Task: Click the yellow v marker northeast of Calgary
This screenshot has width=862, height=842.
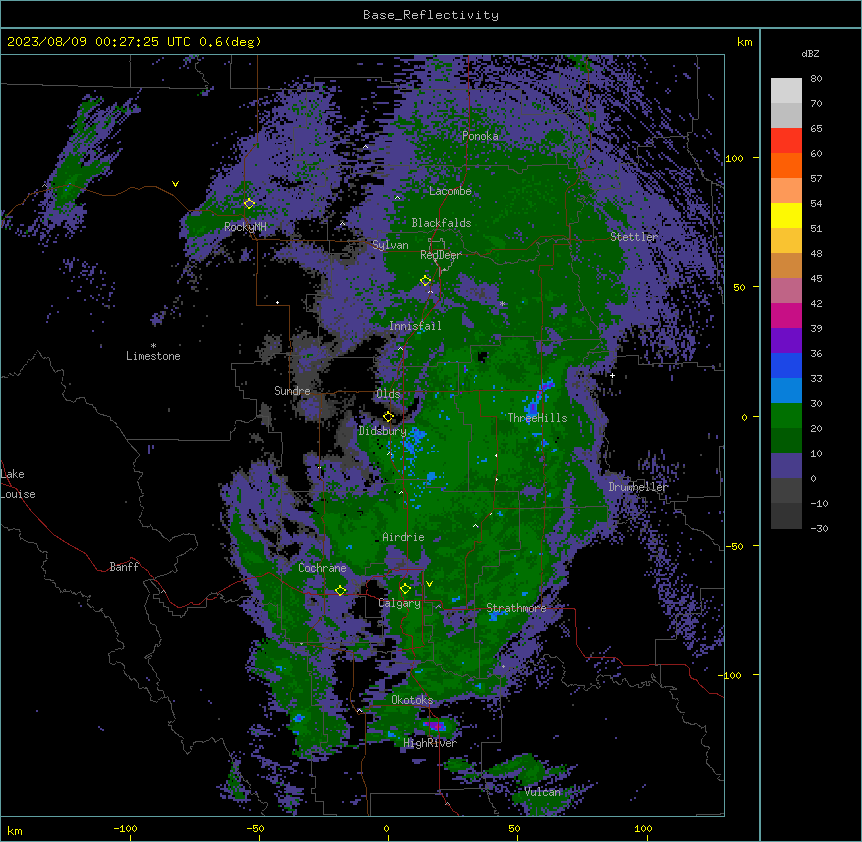Action: pyautogui.click(x=429, y=584)
